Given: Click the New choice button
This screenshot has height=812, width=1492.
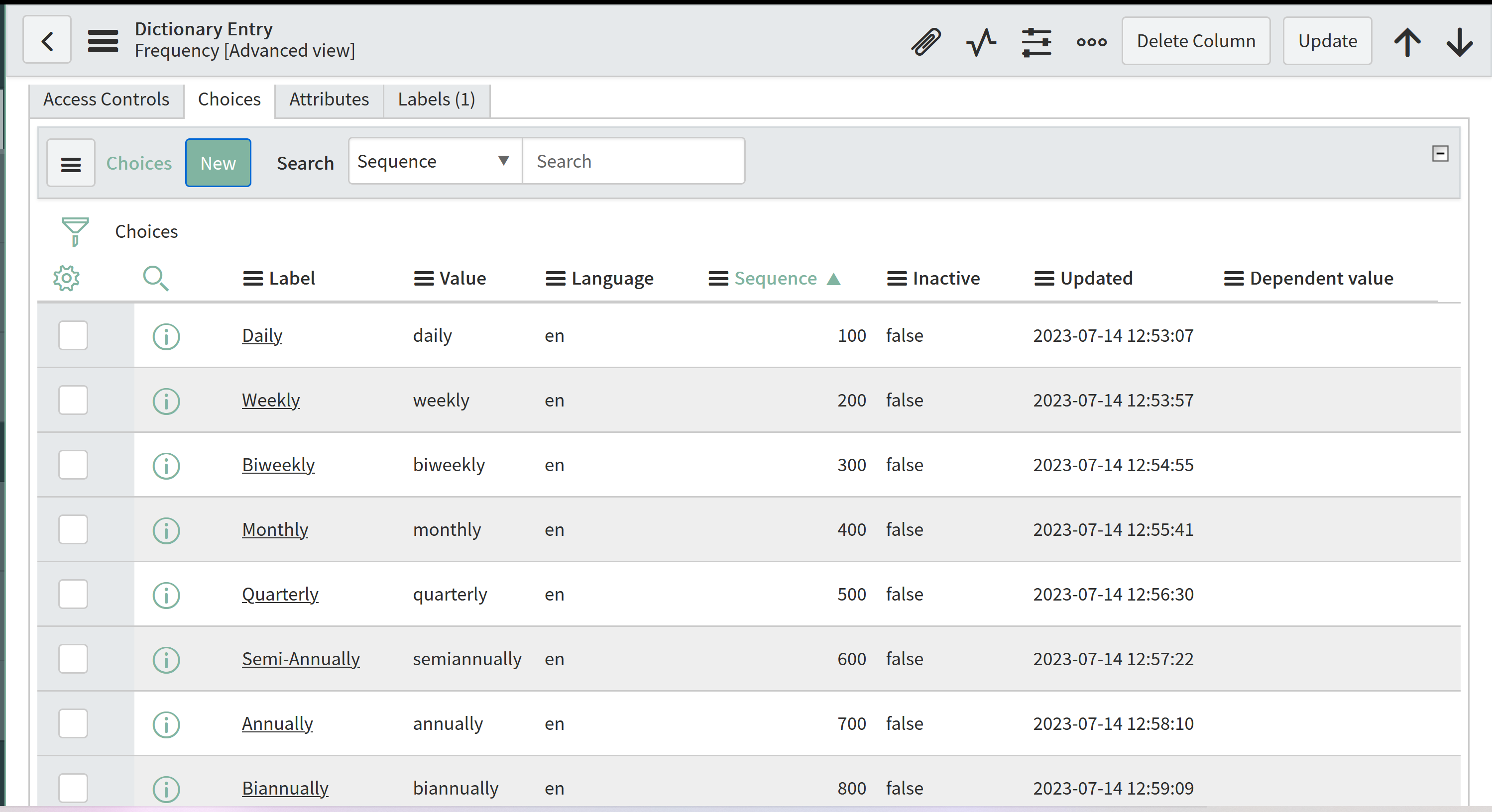Looking at the screenshot, I should (x=218, y=163).
